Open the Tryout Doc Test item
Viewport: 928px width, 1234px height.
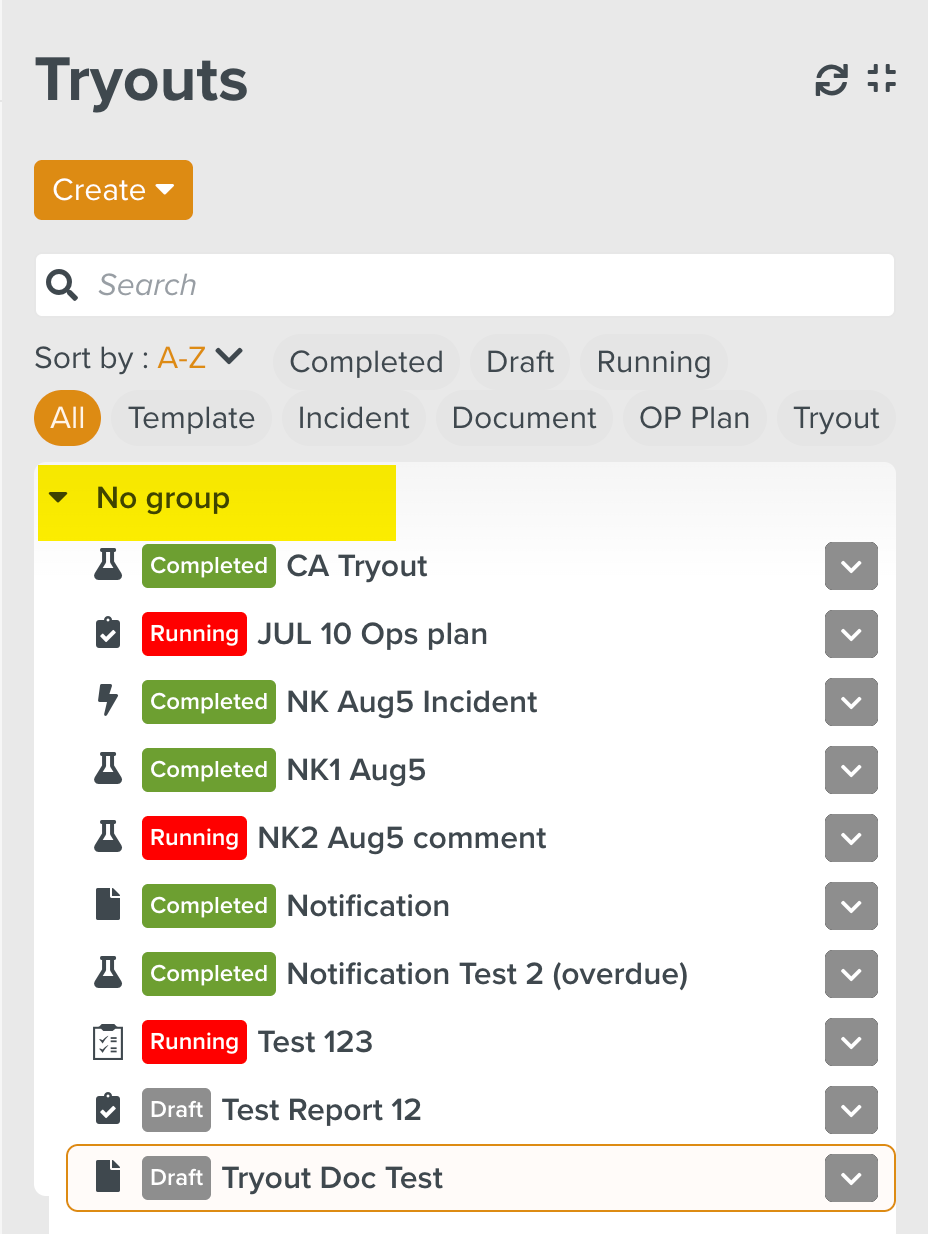coord(332,1178)
